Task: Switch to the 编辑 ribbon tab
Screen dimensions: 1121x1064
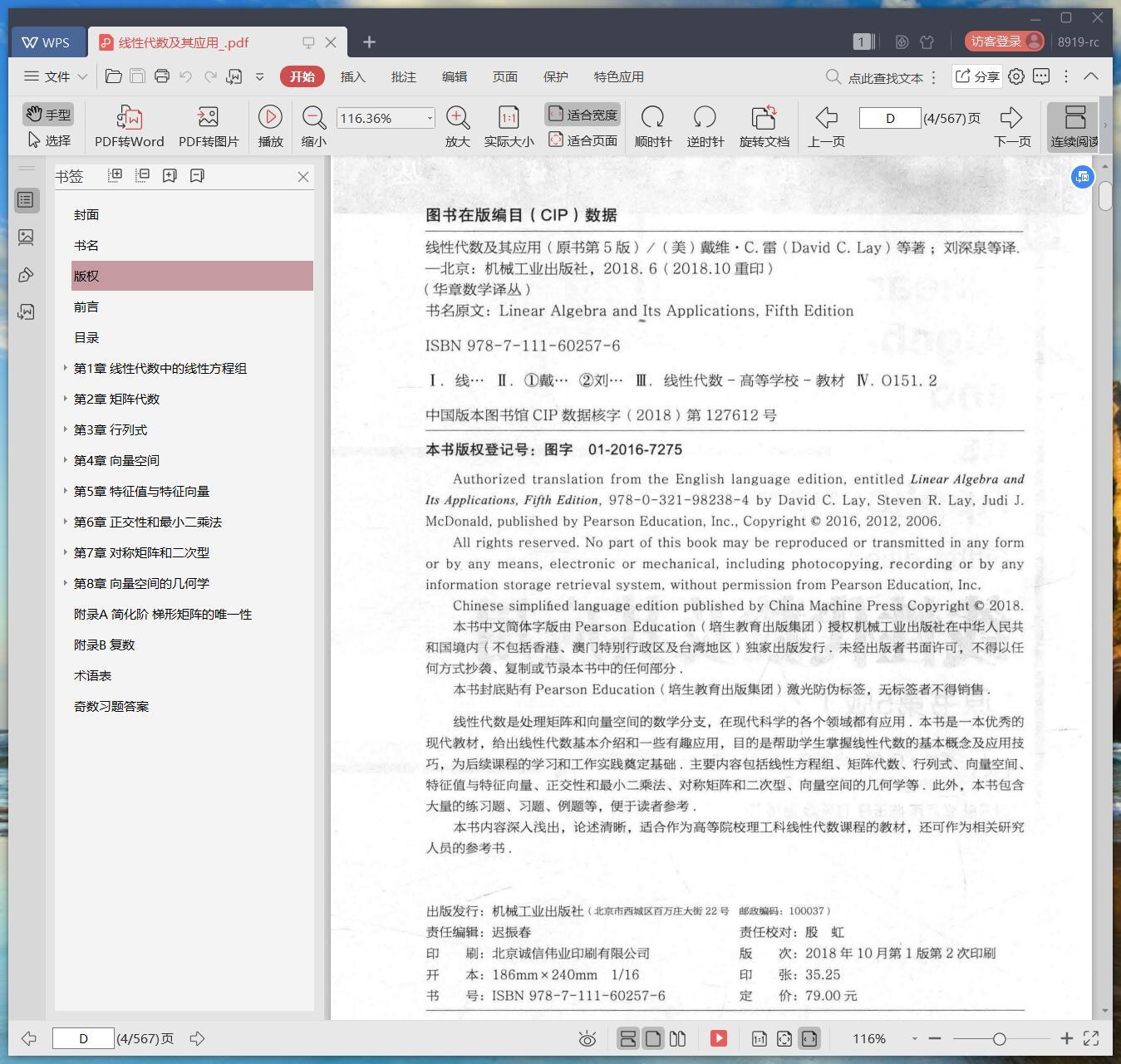Action: [455, 76]
